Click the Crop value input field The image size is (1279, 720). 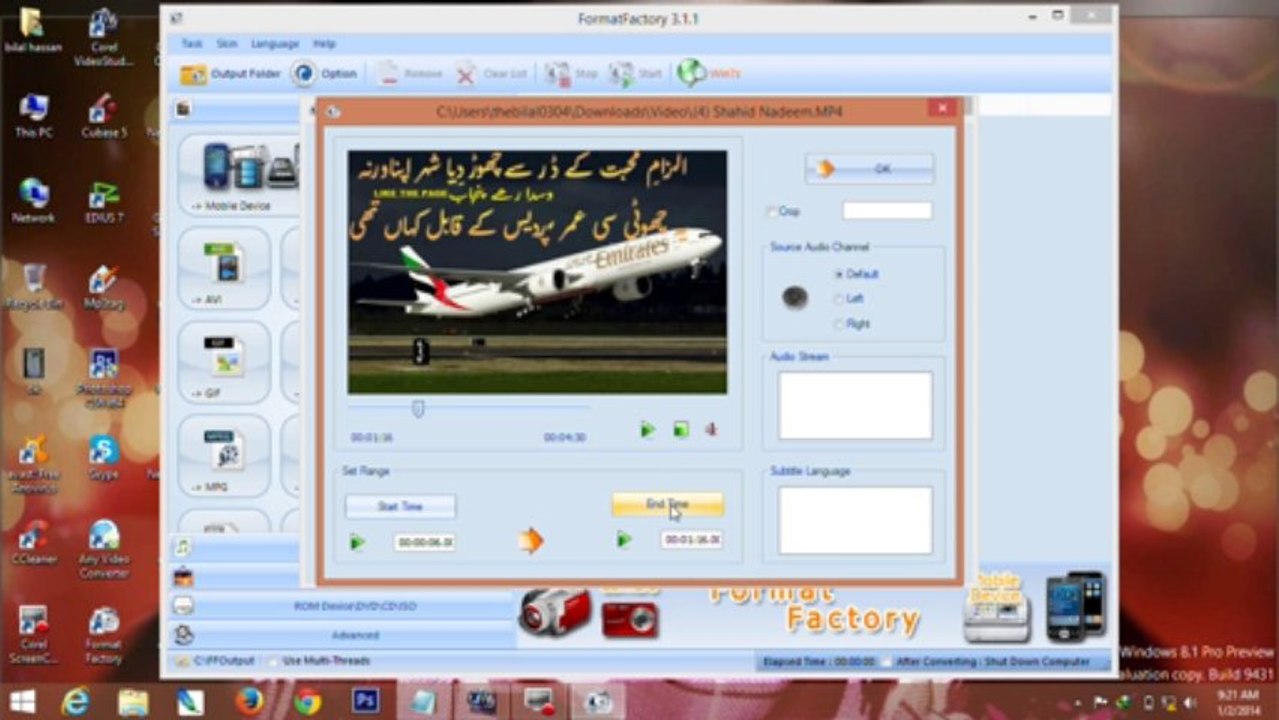pos(887,211)
